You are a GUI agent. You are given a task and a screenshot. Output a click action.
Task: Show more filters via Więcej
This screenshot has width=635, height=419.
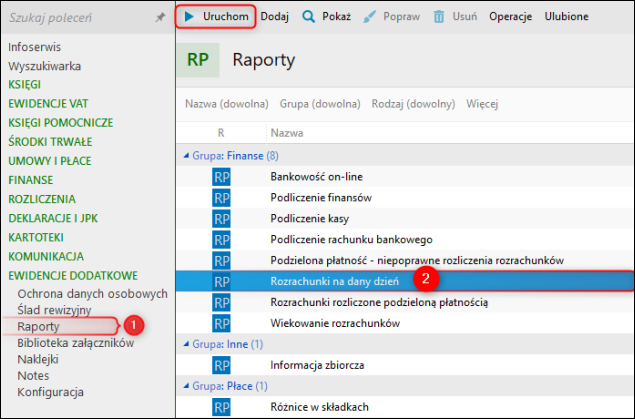482,104
